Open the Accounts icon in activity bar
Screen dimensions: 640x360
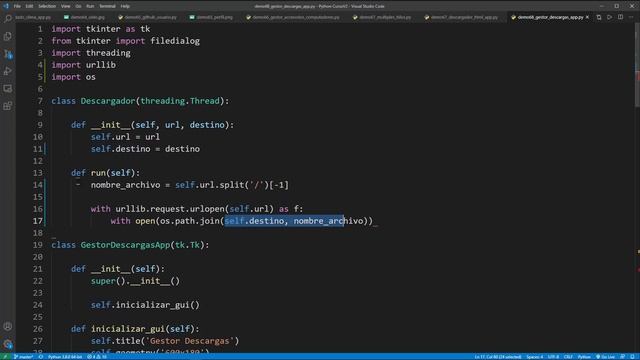click(x=7, y=326)
